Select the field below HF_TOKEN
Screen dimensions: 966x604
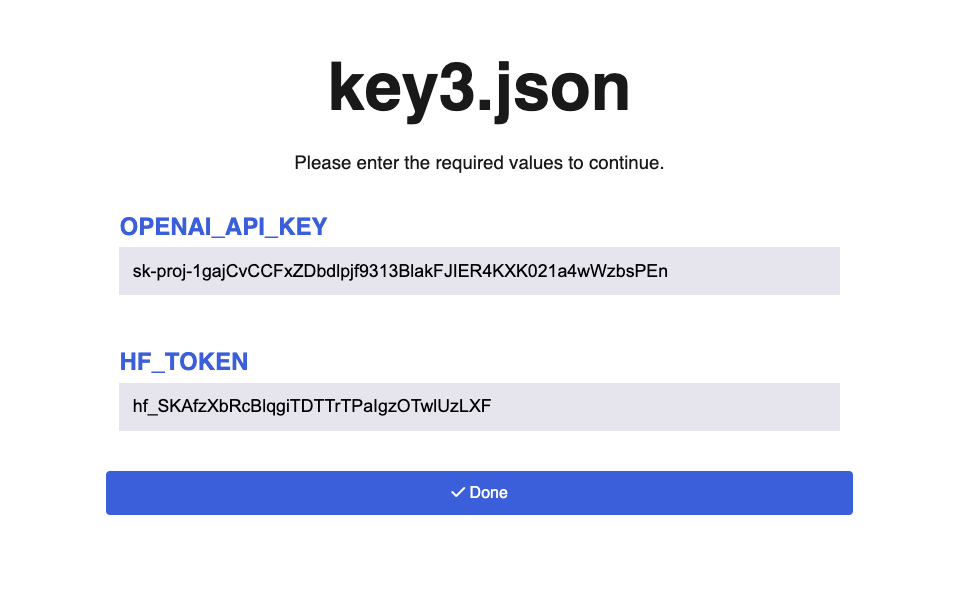point(479,407)
